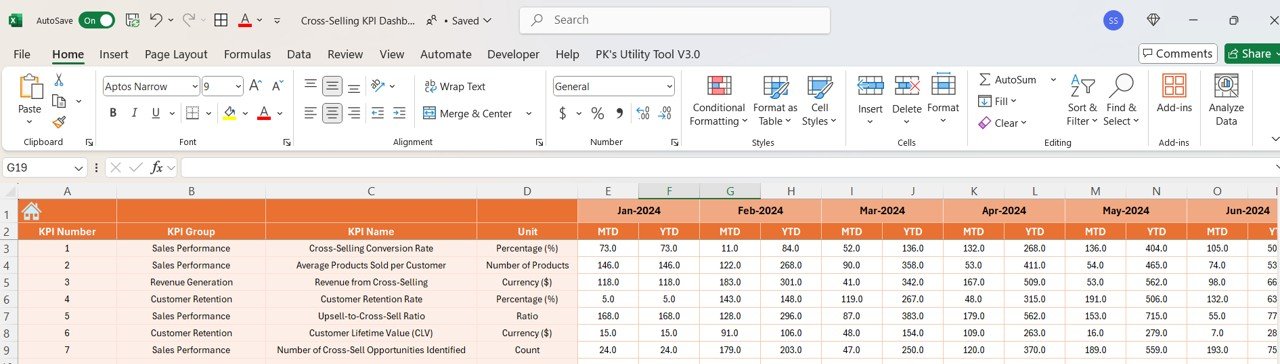Viewport: 1280px width, 364px height.
Task: Open the Analyze Data tool
Action: [x=1226, y=100]
